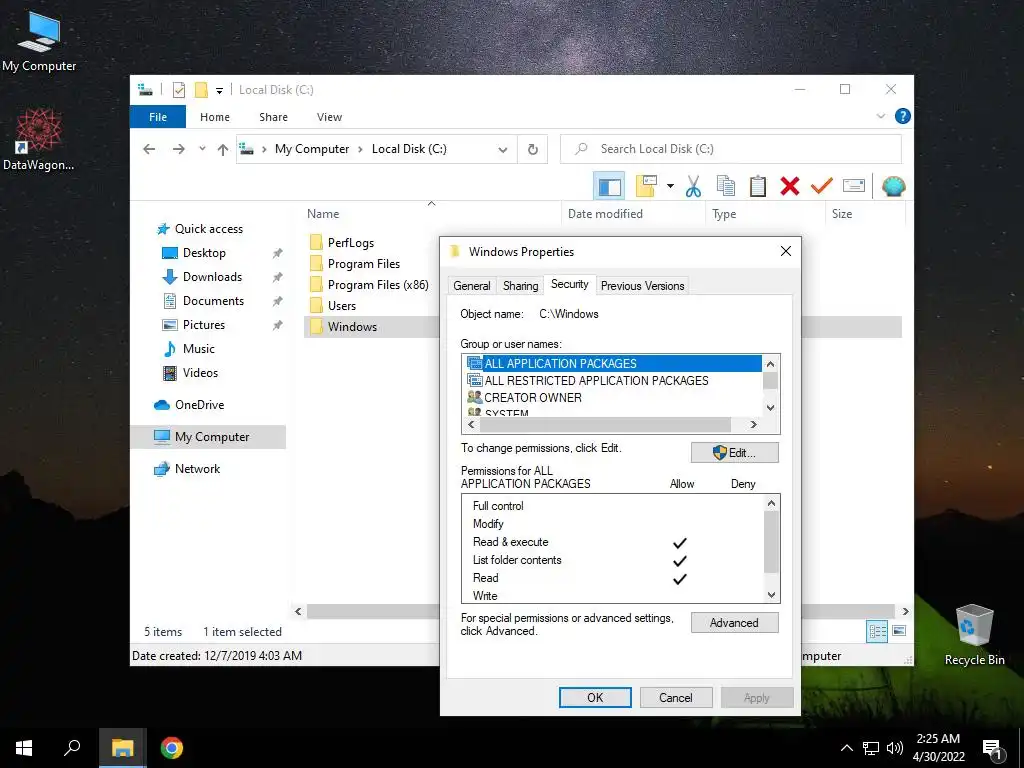
Task: Select the Program Files (x86) folder
Action: tap(377, 285)
